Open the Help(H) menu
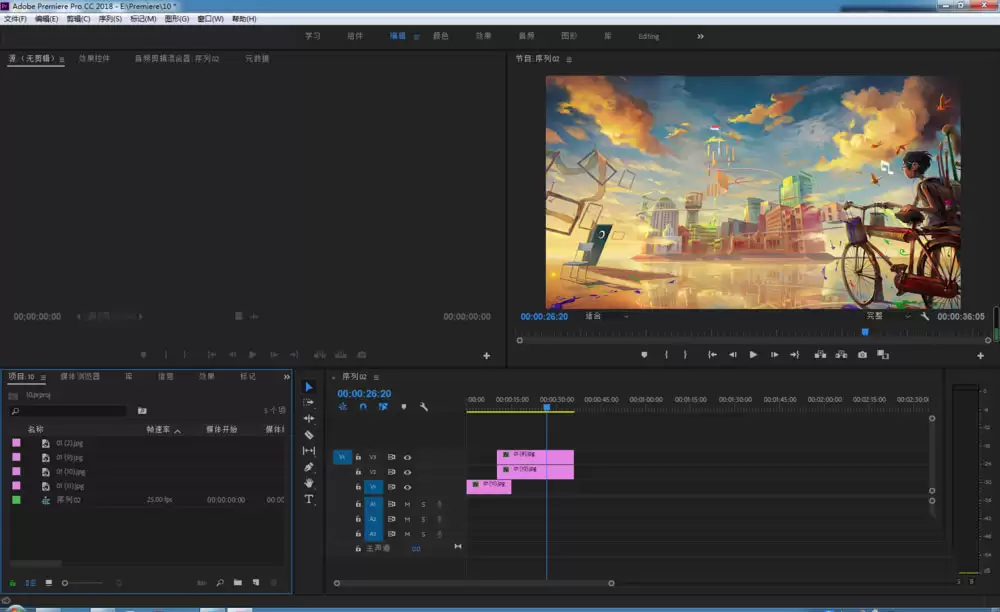Viewport: 1000px width, 612px height. coord(244,19)
